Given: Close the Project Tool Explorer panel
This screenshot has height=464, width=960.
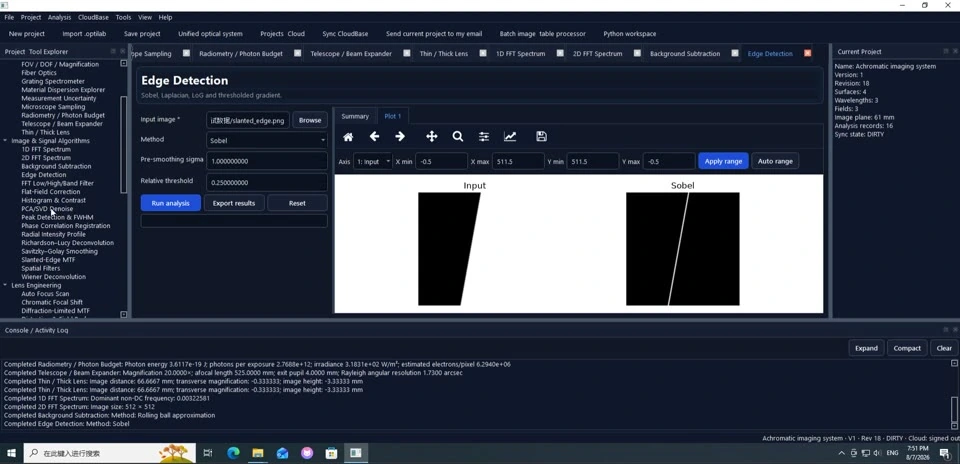Looking at the screenshot, I should pos(122,51).
